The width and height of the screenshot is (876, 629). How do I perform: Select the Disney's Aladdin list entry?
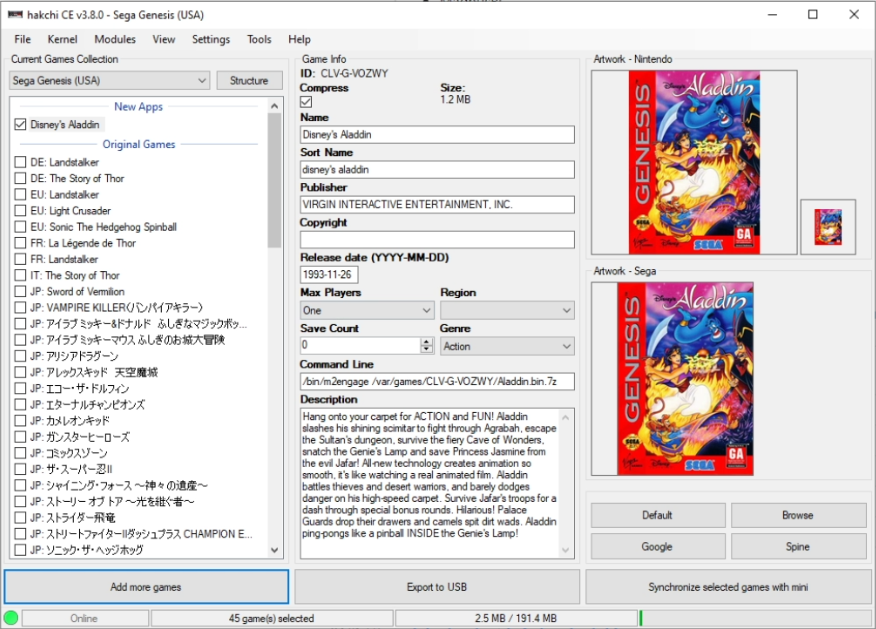tap(65, 125)
